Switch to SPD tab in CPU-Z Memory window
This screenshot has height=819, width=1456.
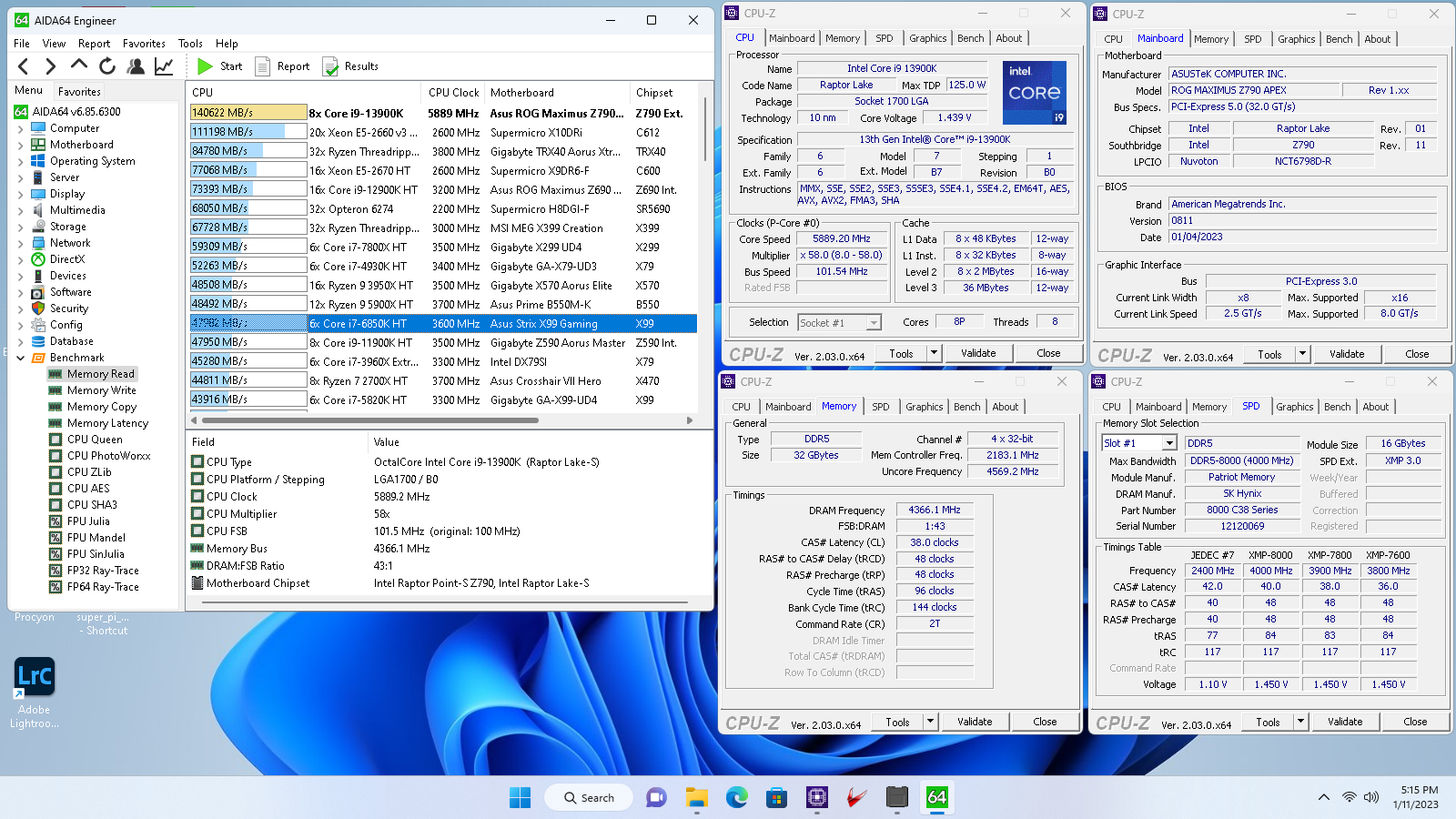coord(880,407)
